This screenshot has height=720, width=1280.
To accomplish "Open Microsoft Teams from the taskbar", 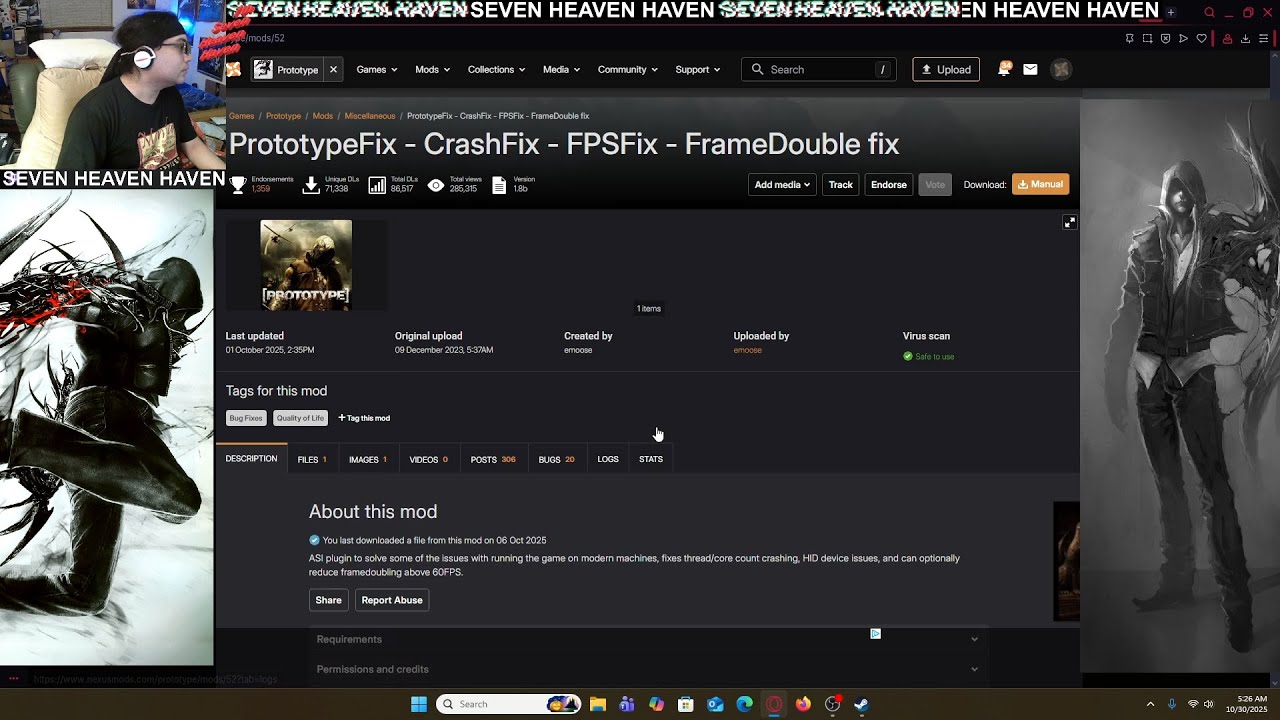I will tap(627, 704).
